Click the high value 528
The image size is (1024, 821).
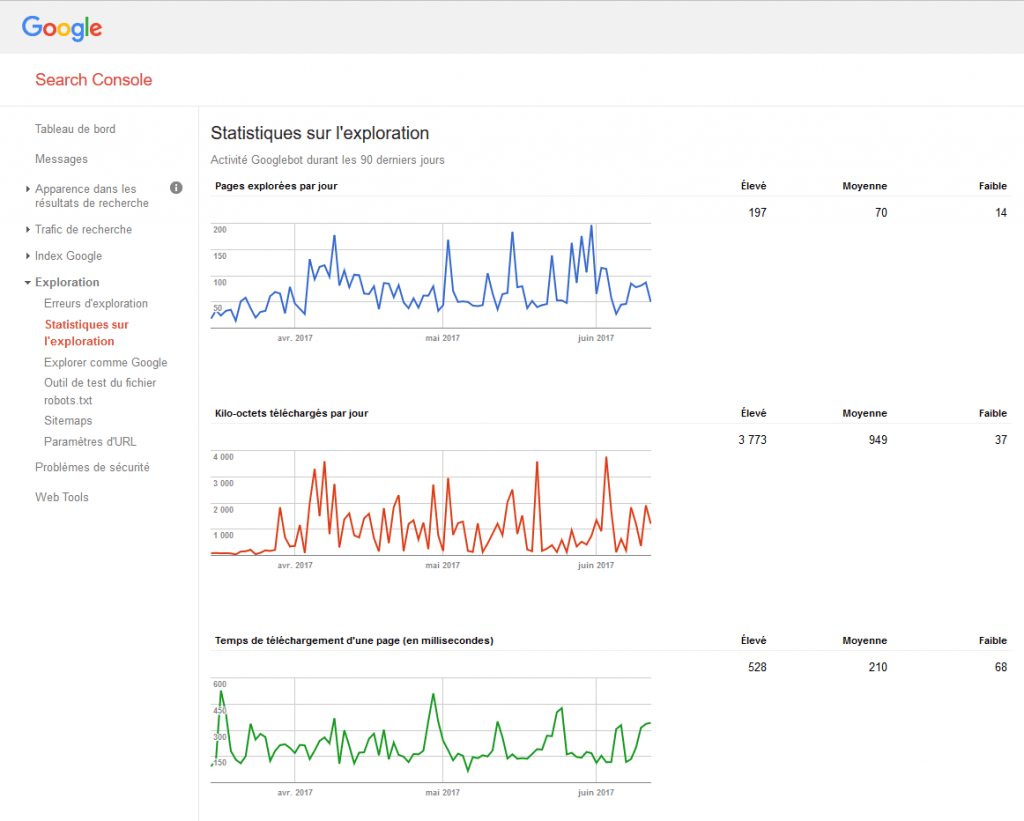[x=758, y=668]
